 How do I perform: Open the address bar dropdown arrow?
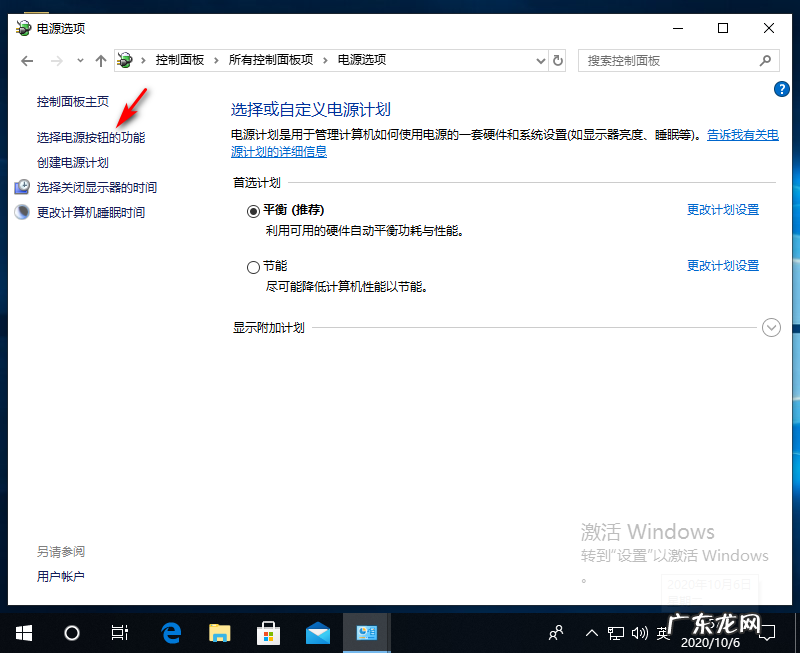click(x=539, y=60)
